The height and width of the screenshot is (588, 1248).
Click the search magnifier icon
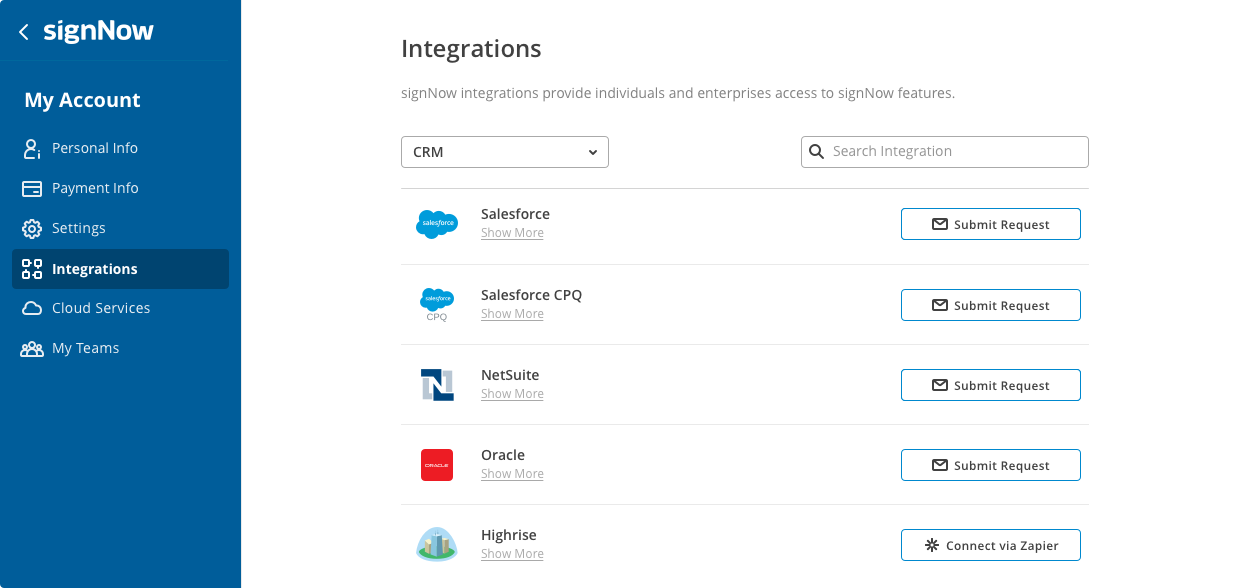[x=817, y=151]
